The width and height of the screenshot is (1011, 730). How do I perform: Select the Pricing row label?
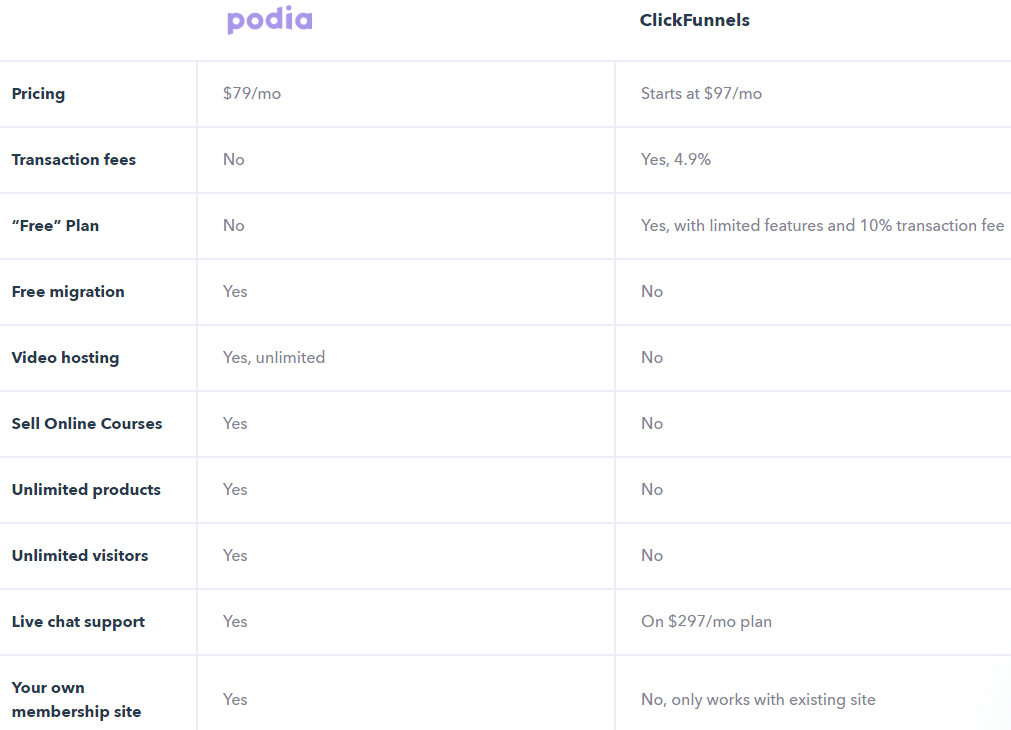coord(38,94)
